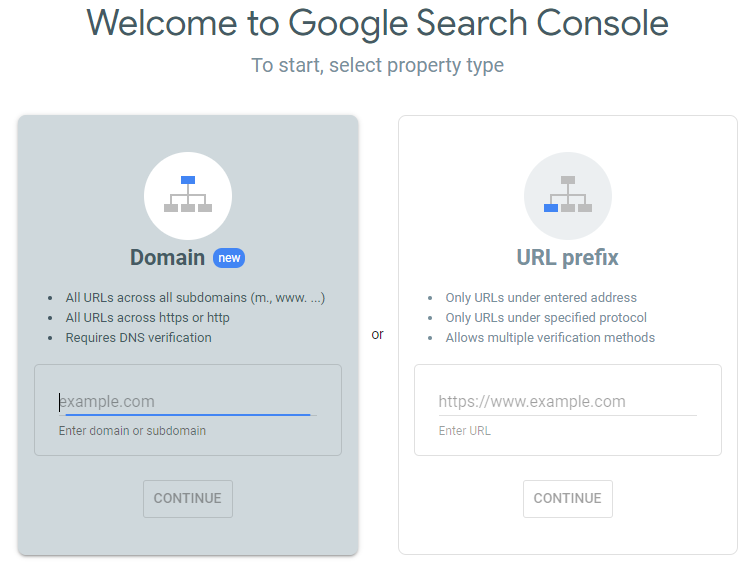Click 'All URLs across https or http' bullet
This screenshot has height=570, width=753.
(x=147, y=317)
